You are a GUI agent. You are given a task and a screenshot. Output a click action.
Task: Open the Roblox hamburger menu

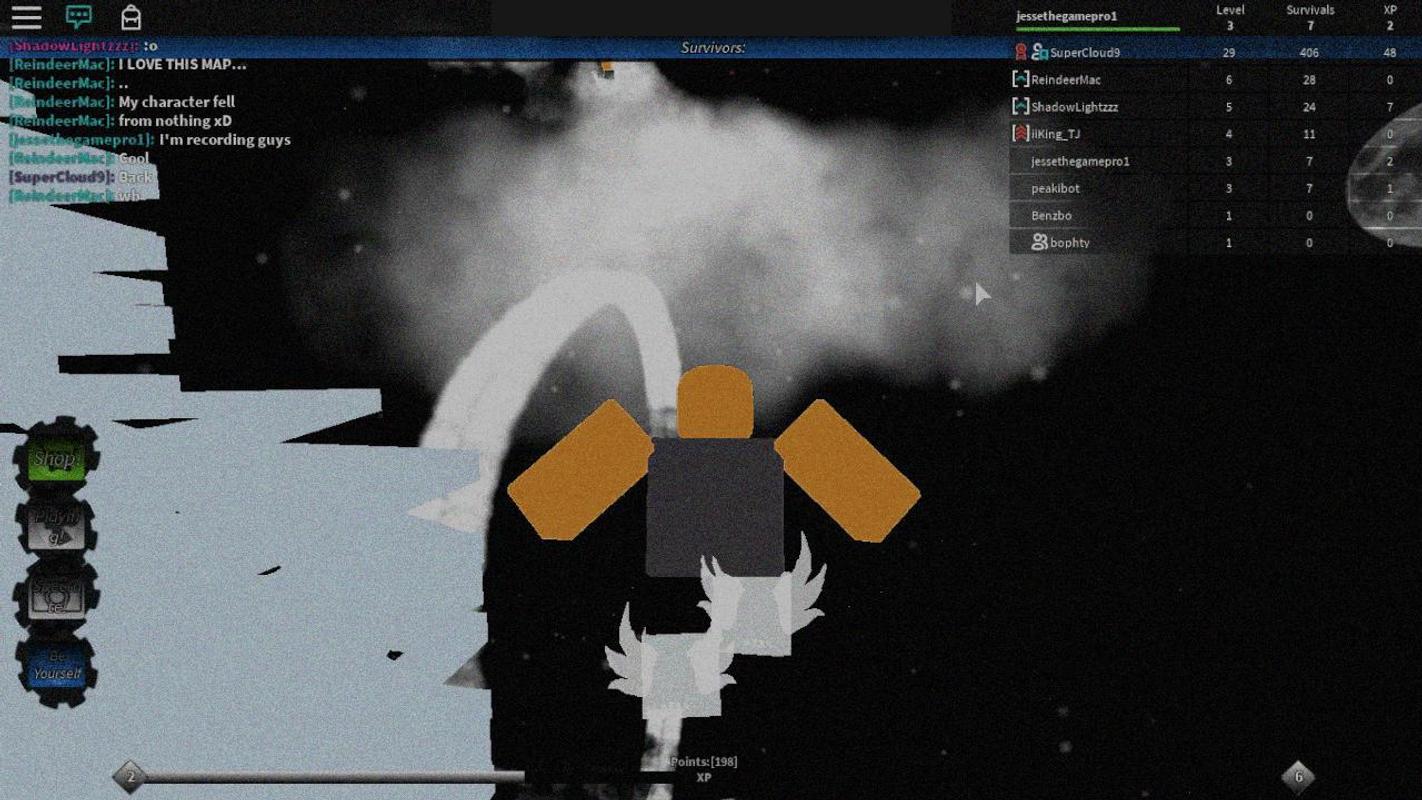click(26, 17)
